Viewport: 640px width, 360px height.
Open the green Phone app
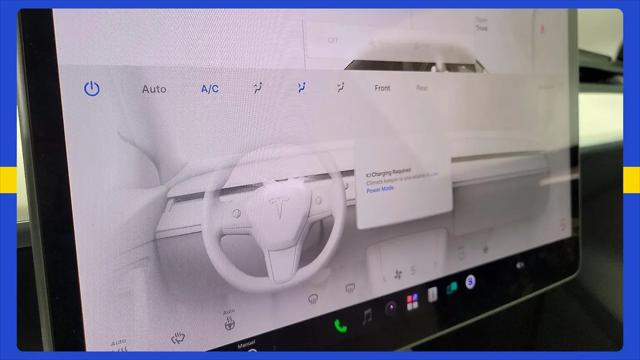(x=340, y=326)
